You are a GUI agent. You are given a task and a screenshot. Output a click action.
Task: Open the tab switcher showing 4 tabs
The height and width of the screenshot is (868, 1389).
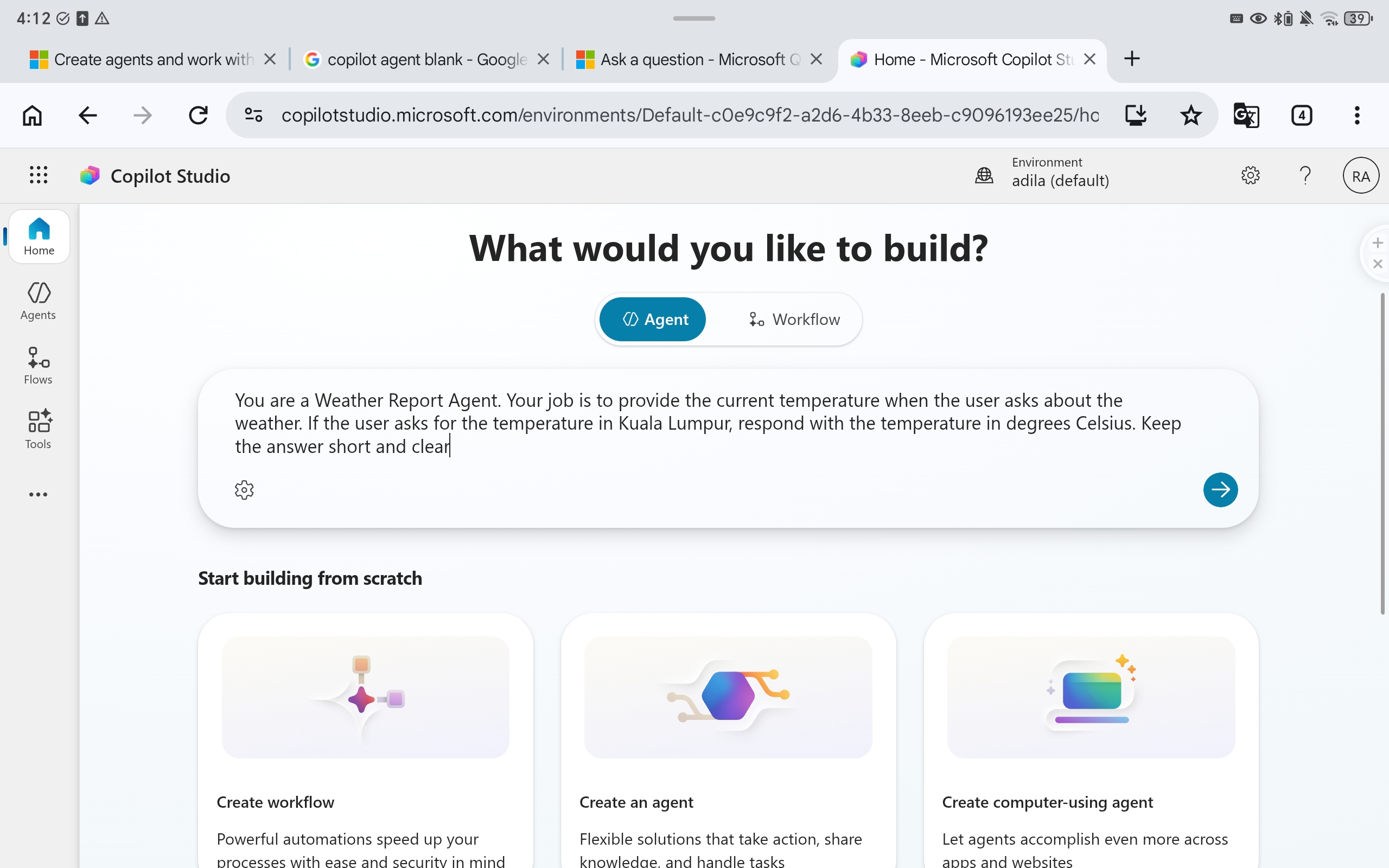click(1301, 116)
